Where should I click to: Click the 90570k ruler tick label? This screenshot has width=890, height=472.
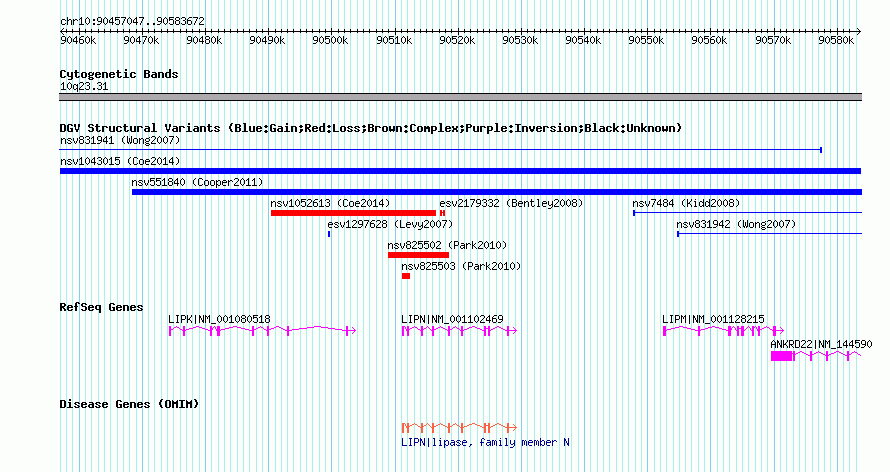click(x=773, y=40)
